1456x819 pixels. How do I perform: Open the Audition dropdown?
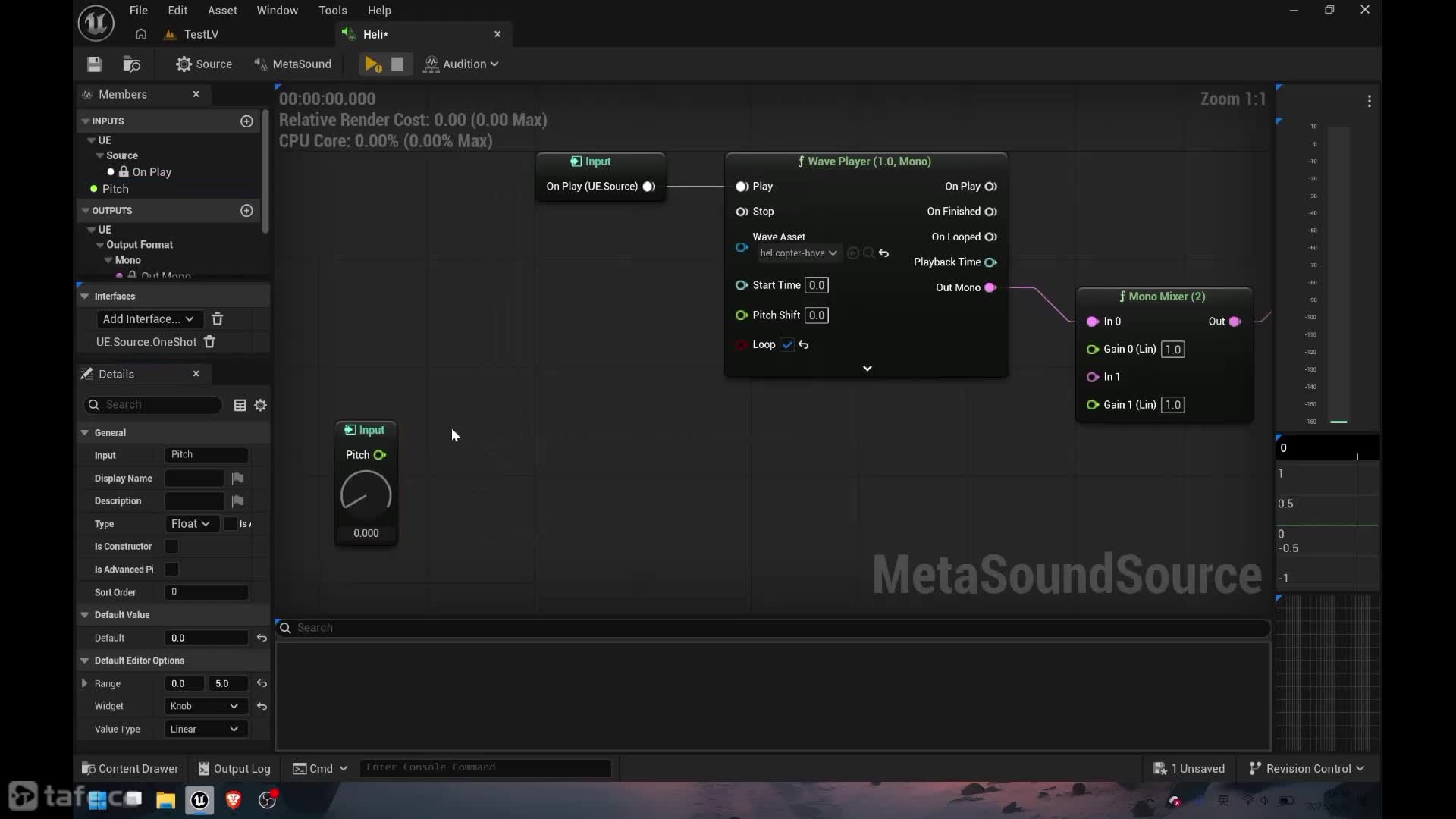pyautogui.click(x=462, y=64)
